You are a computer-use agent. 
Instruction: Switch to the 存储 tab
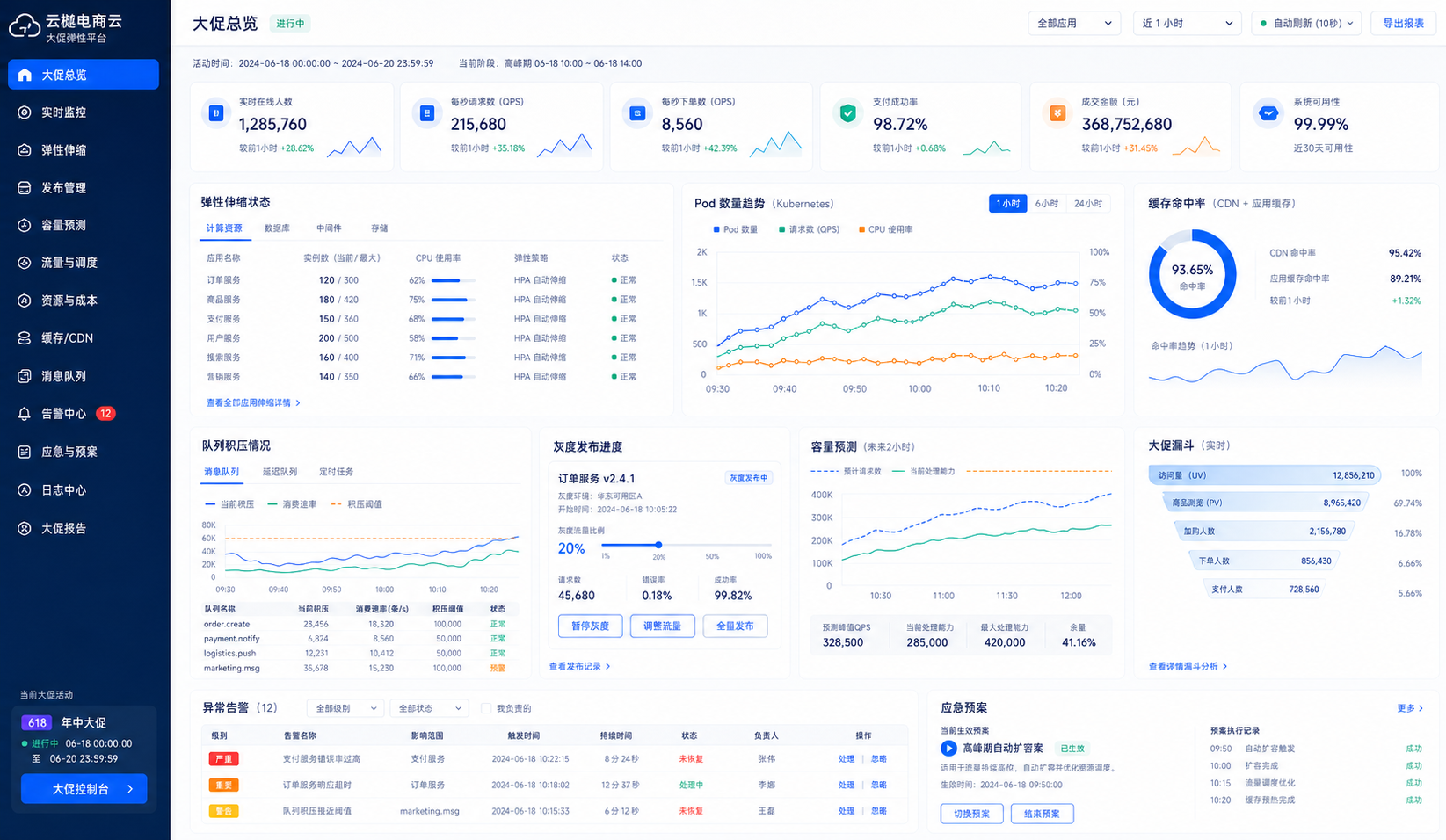[x=379, y=228]
